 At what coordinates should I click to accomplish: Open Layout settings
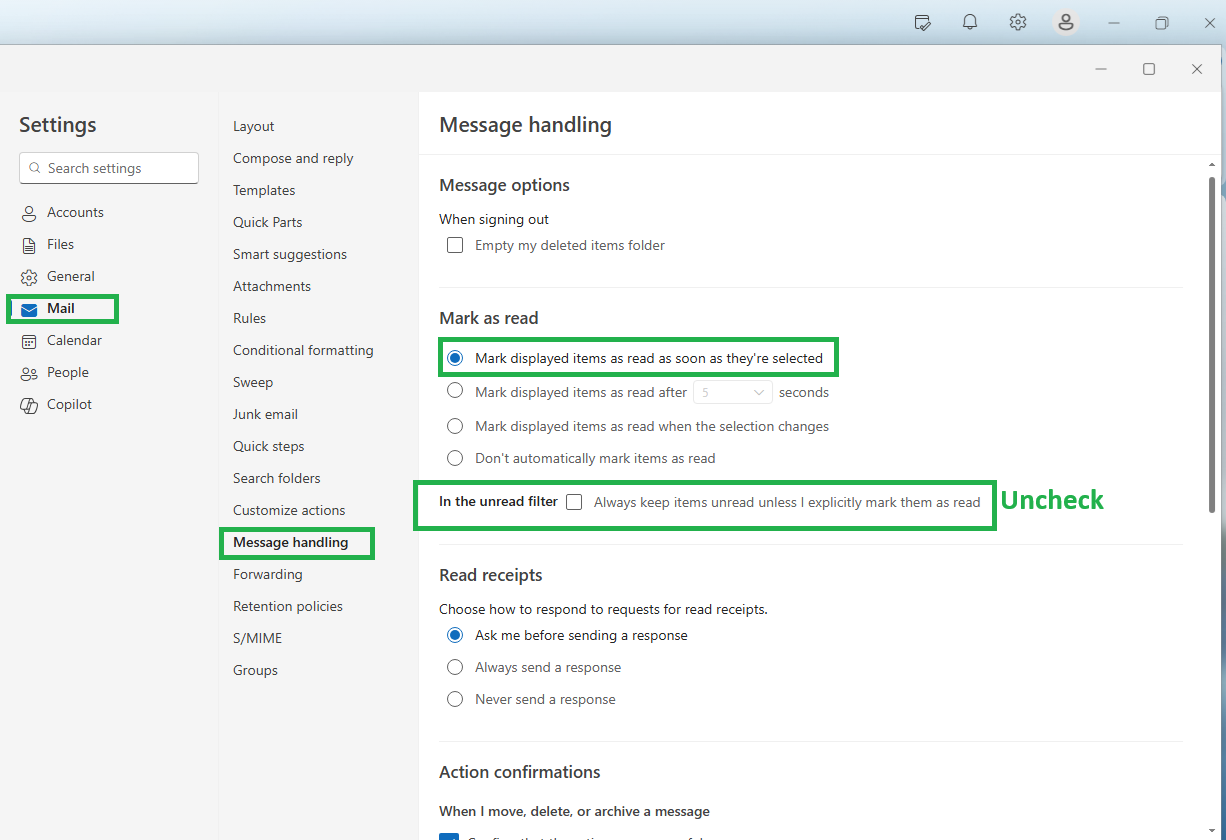[x=254, y=126]
